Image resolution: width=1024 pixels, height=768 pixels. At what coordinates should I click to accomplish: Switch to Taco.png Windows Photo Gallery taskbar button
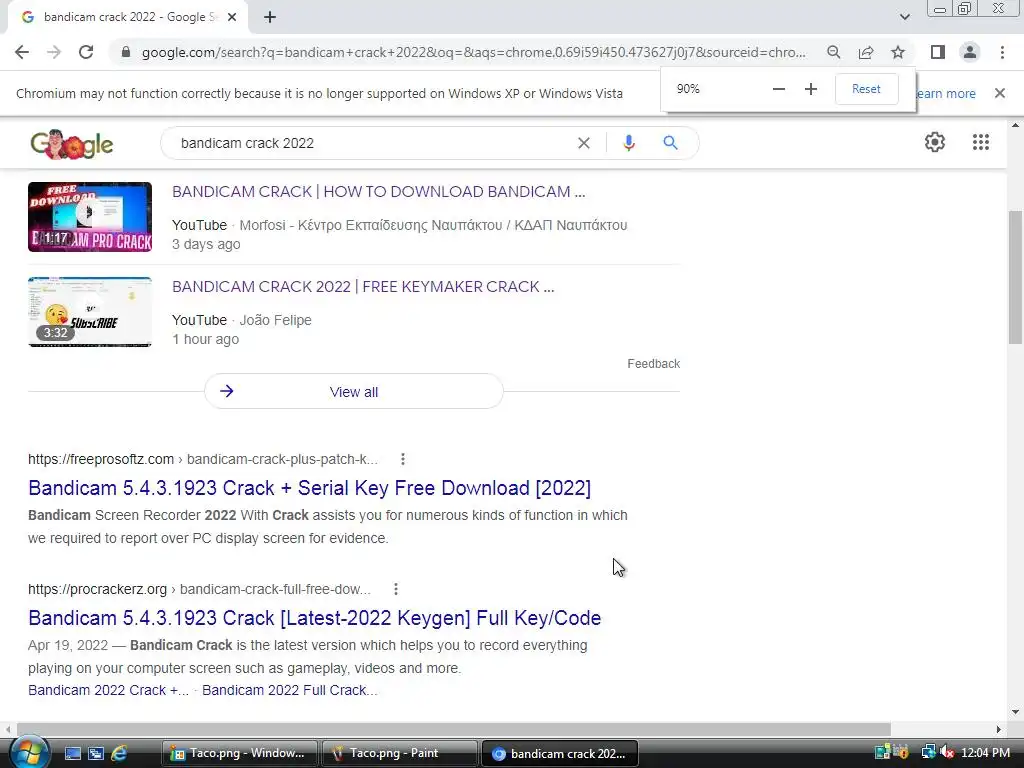click(x=239, y=753)
